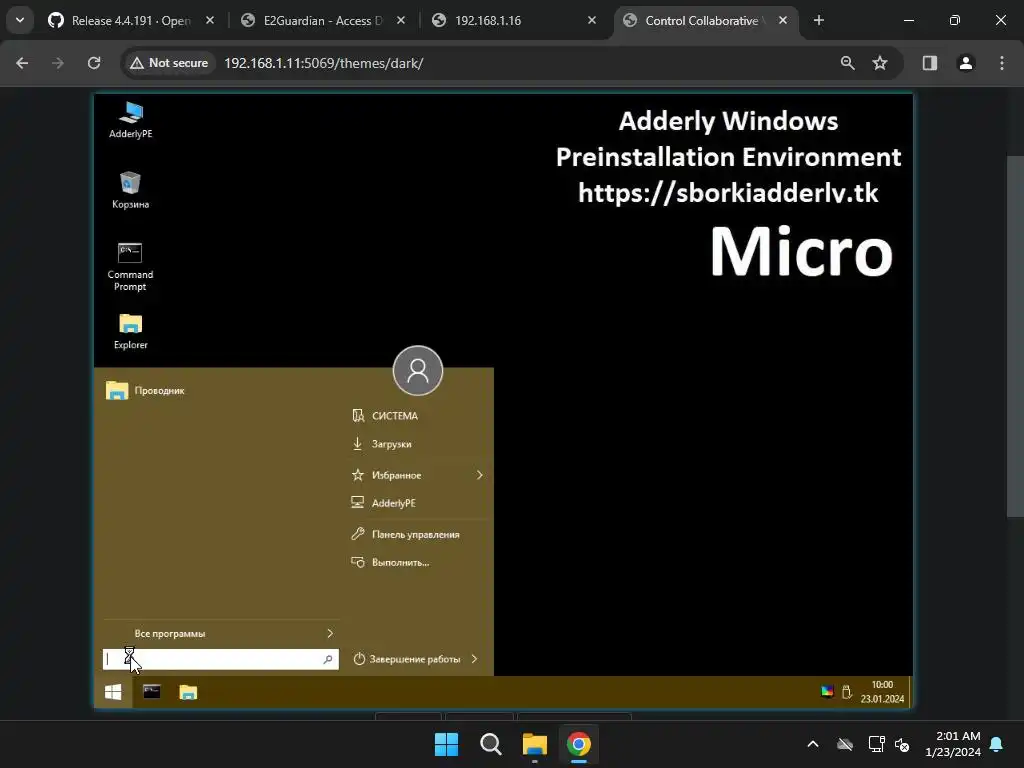This screenshot has height=768, width=1024.
Task: Click the remote Windows Start button
Action: [x=113, y=692]
